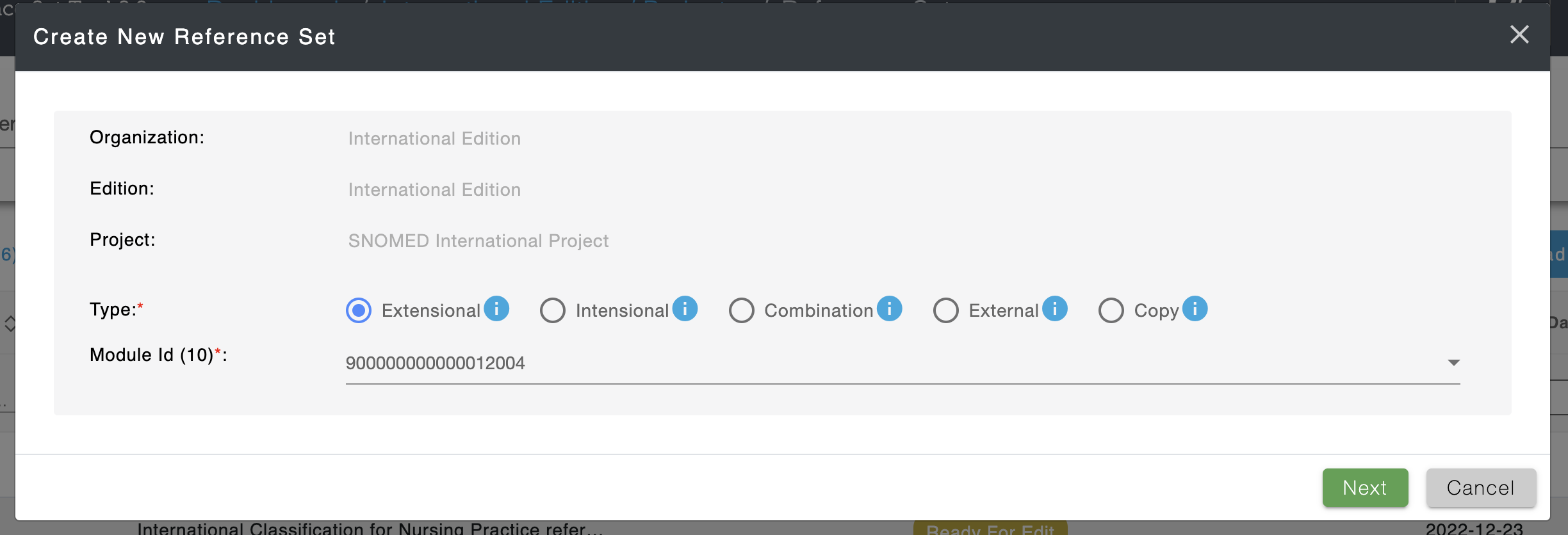Open the Module Id value 900000000000012004
The image size is (1568, 535).
(x=903, y=363)
